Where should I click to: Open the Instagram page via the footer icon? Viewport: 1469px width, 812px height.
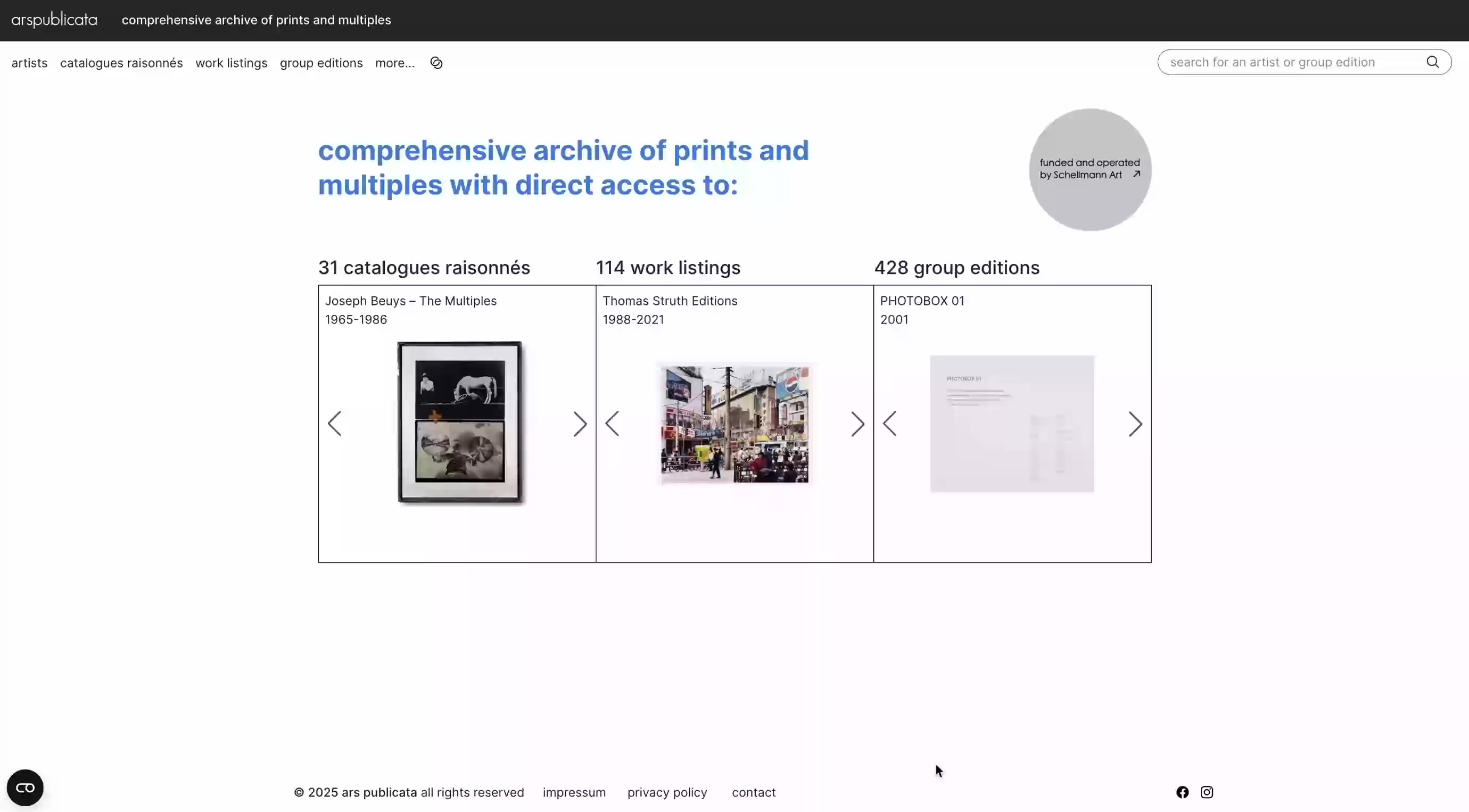coord(1207,793)
